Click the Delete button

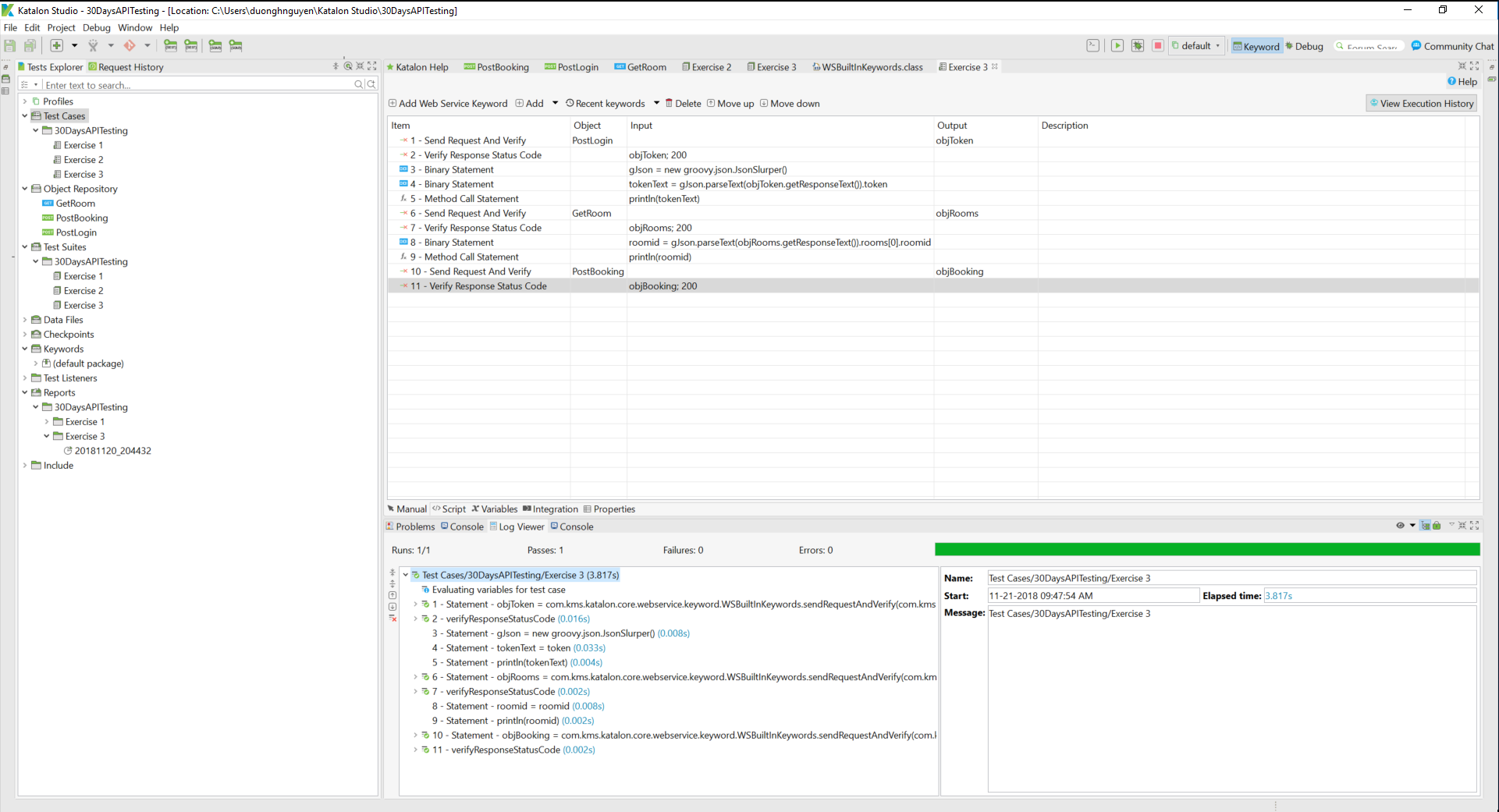click(683, 104)
